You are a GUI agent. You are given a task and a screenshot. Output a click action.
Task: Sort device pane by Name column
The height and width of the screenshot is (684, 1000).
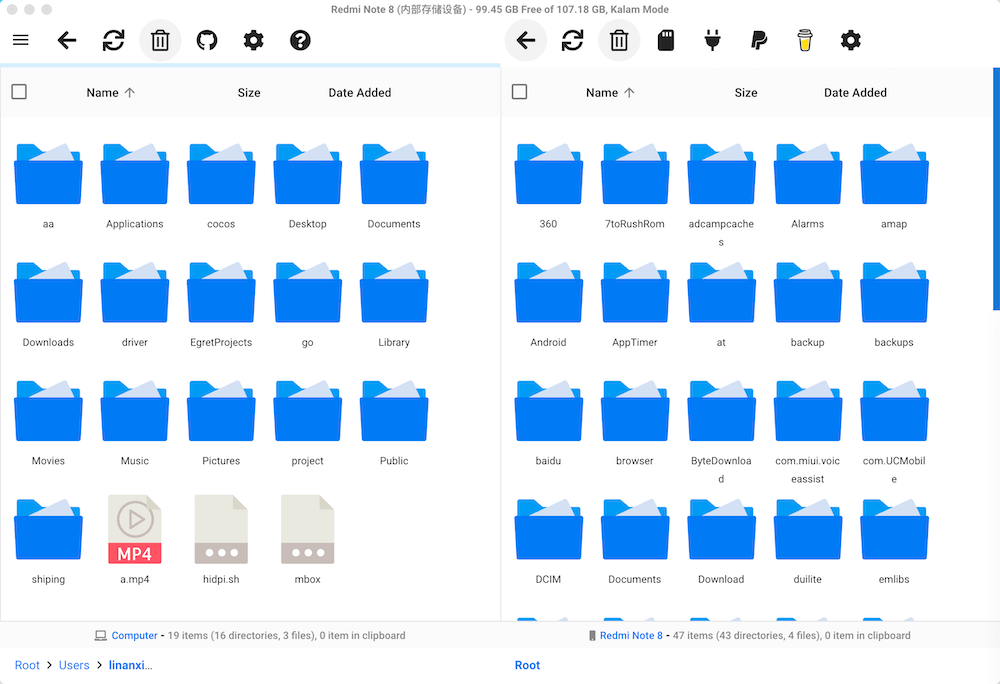click(610, 92)
